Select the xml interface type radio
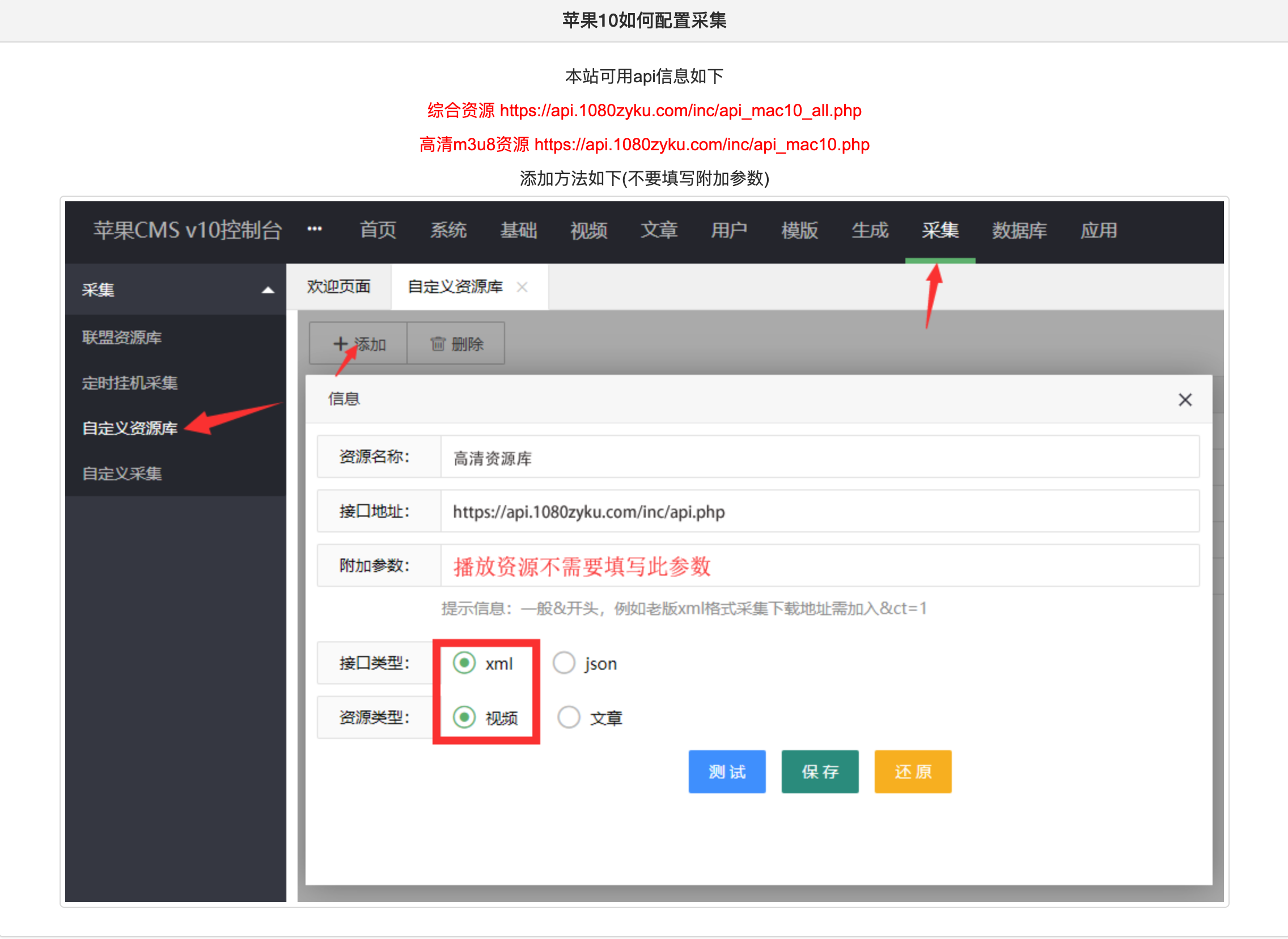This screenshot has width=1288, height=939. [x=464, y=663]
